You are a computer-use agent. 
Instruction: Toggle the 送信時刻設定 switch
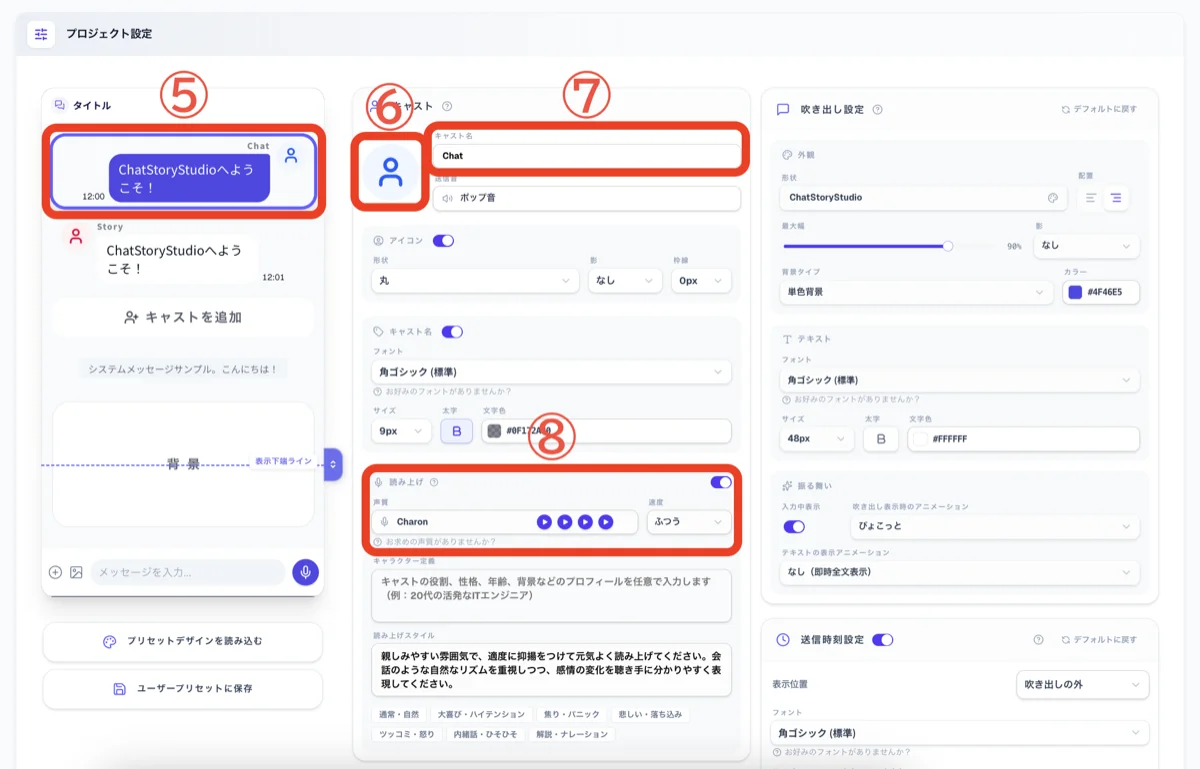(x=883, y=640)
